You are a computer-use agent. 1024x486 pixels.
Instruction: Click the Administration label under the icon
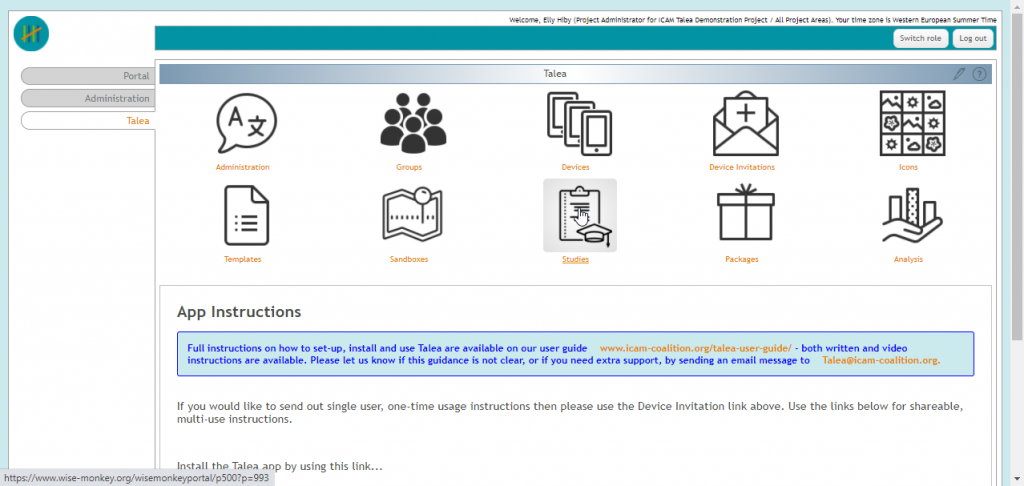pos(242,167)
